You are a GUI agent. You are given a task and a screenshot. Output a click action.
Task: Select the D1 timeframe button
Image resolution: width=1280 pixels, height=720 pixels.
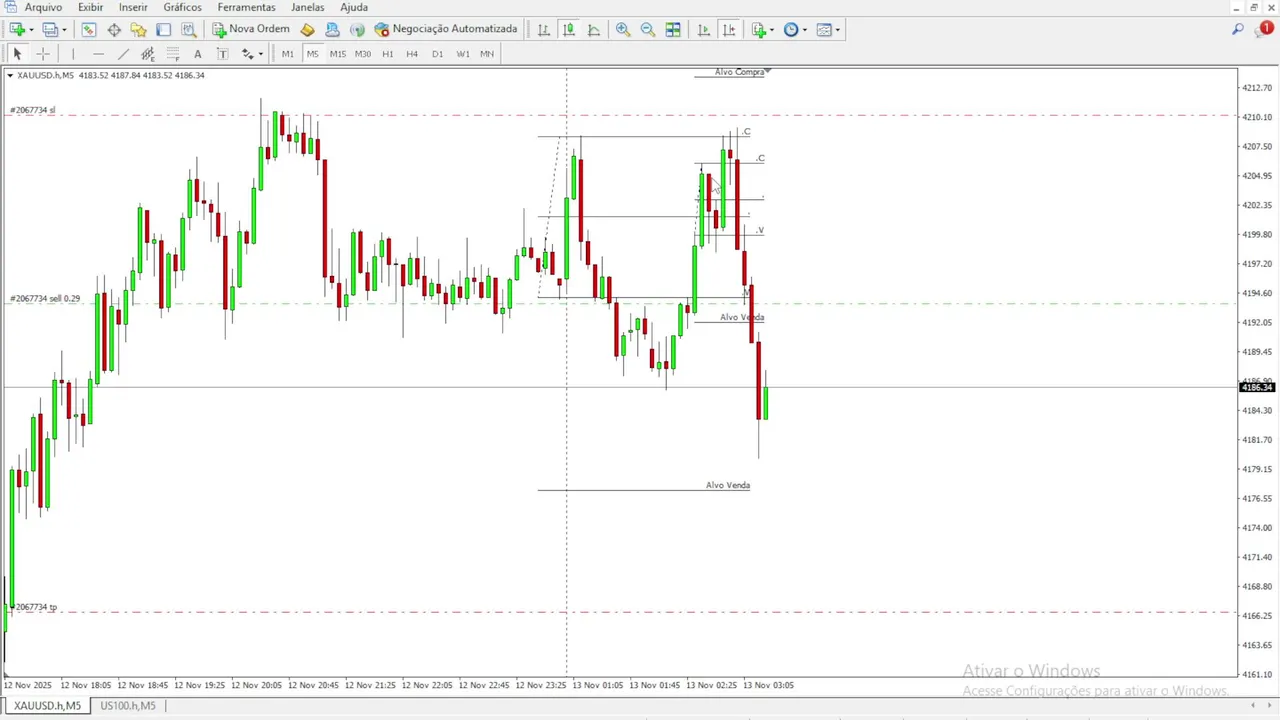(437, 54)
